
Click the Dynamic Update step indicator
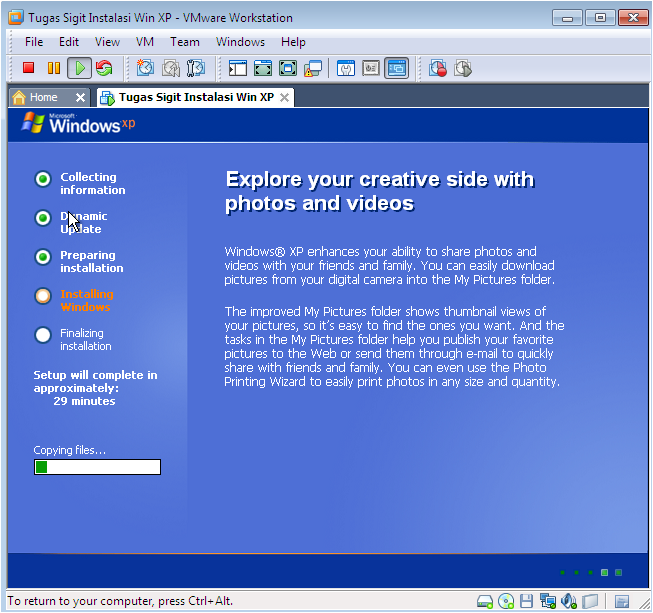point(42,218)
